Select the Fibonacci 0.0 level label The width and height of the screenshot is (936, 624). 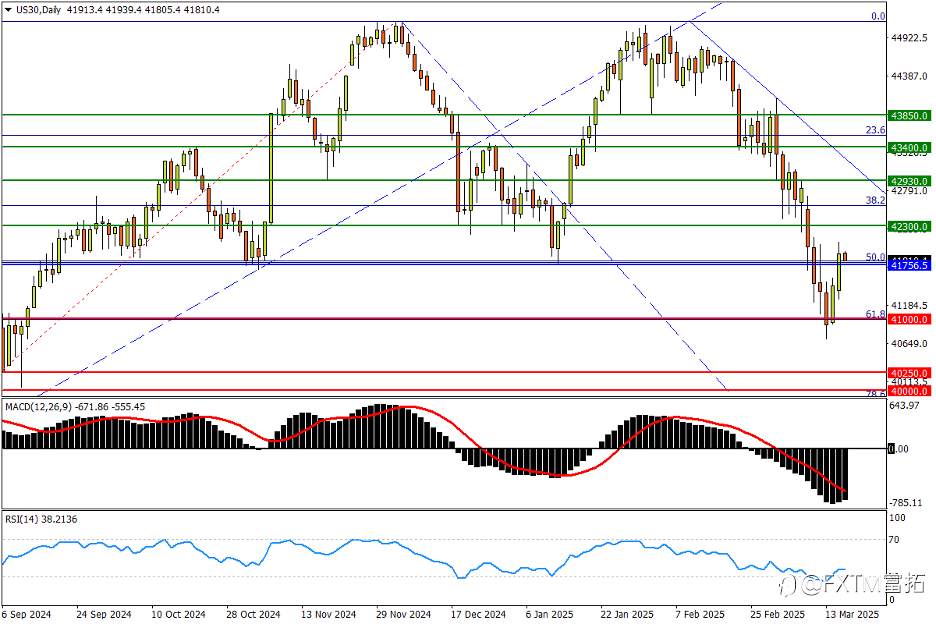click(x=878, y=16)
